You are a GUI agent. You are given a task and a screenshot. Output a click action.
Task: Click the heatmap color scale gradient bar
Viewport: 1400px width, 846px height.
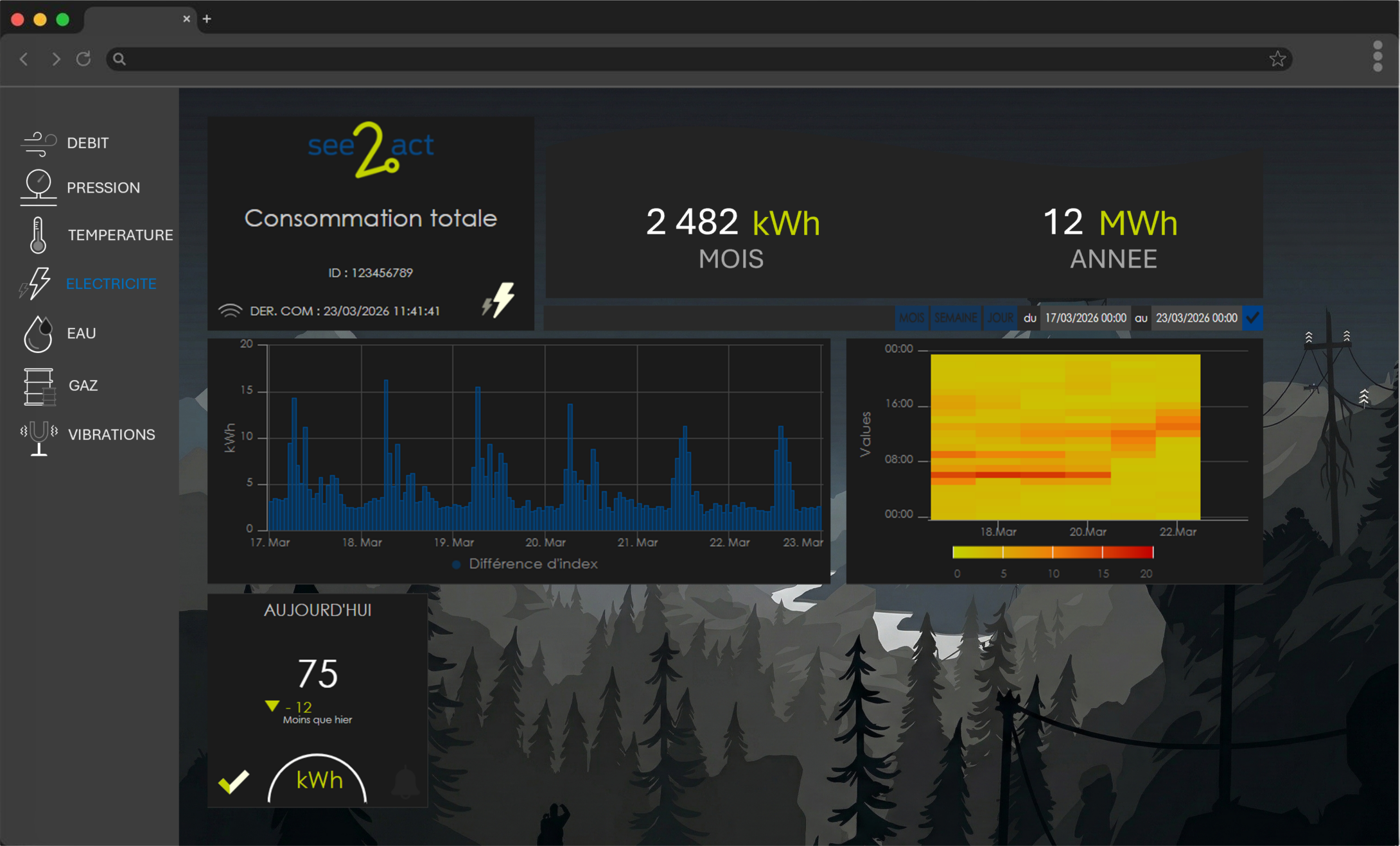click(1053, 552)
